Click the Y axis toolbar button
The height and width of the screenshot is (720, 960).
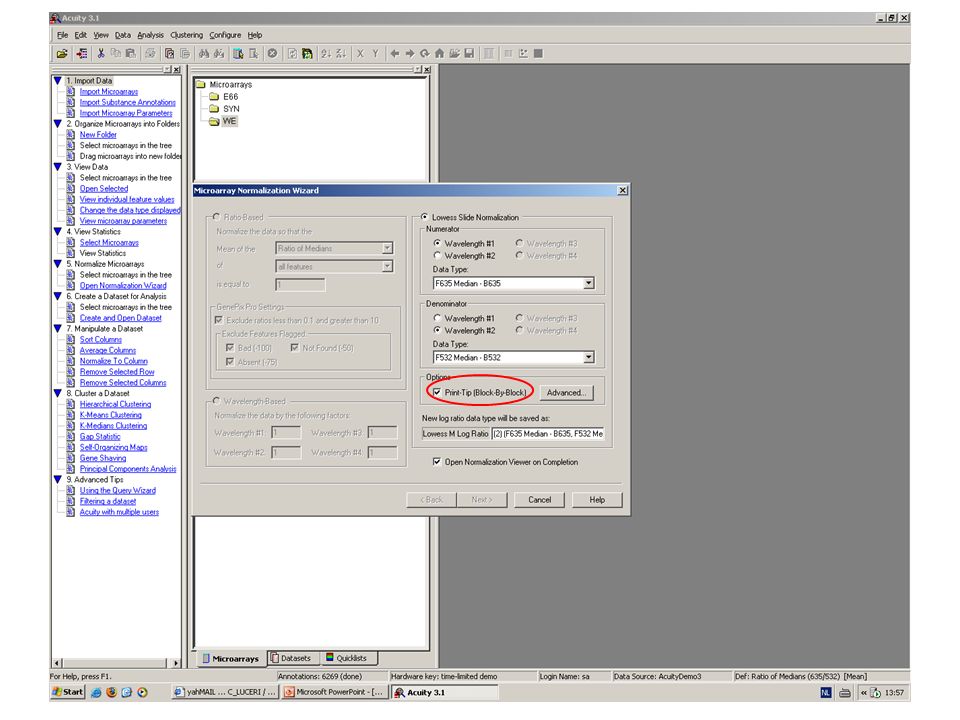[375, 54]
